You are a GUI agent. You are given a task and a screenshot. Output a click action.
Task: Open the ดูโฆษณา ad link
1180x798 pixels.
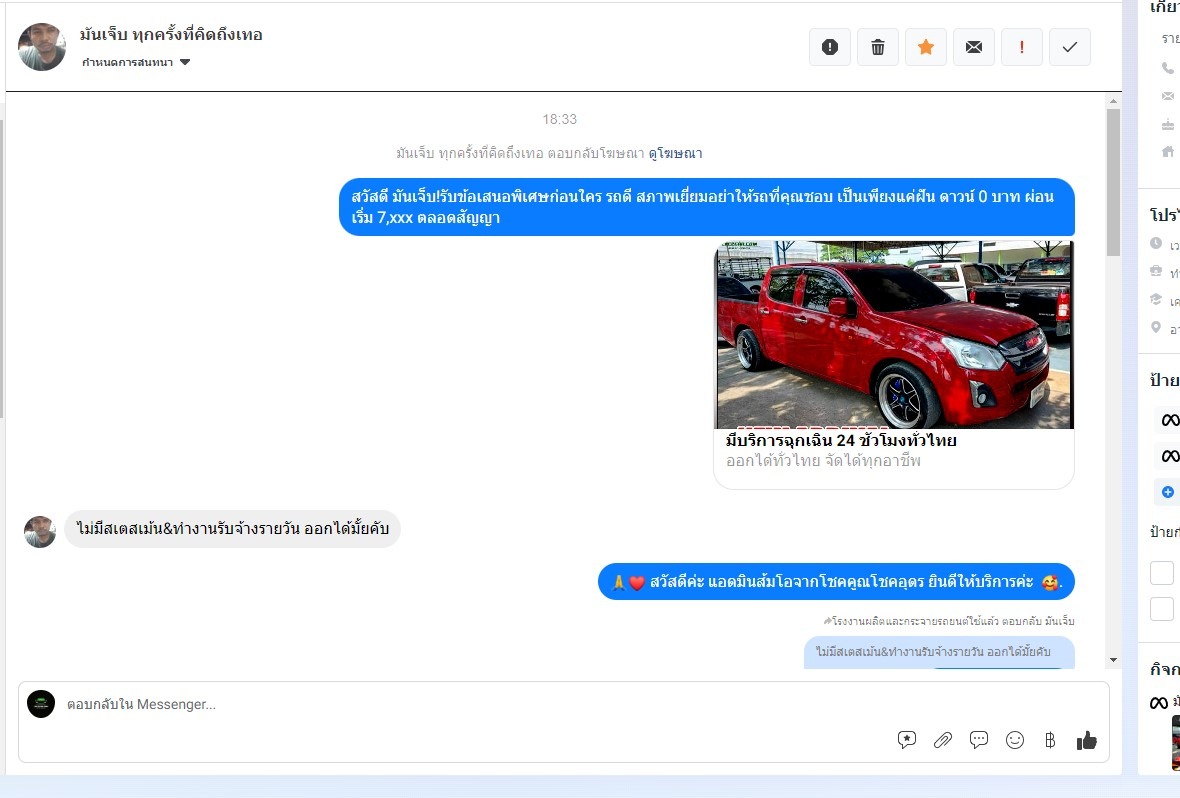click(675, 153)
